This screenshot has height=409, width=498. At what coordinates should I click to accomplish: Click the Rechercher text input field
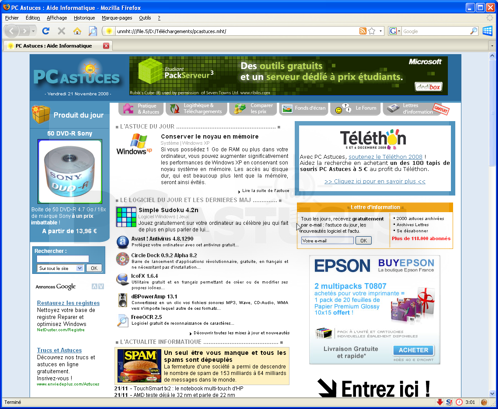click(x=63, y=259)
